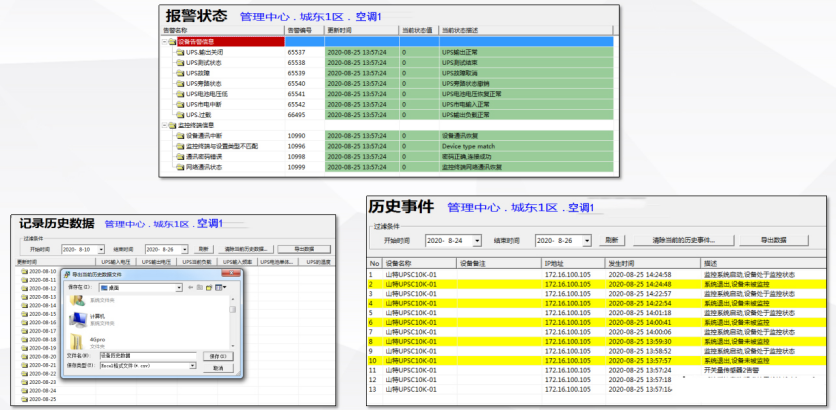Screen dimensions: 837x411
Task: Click the UPS故障 alarm folder icon
Action: pos(180,74)
